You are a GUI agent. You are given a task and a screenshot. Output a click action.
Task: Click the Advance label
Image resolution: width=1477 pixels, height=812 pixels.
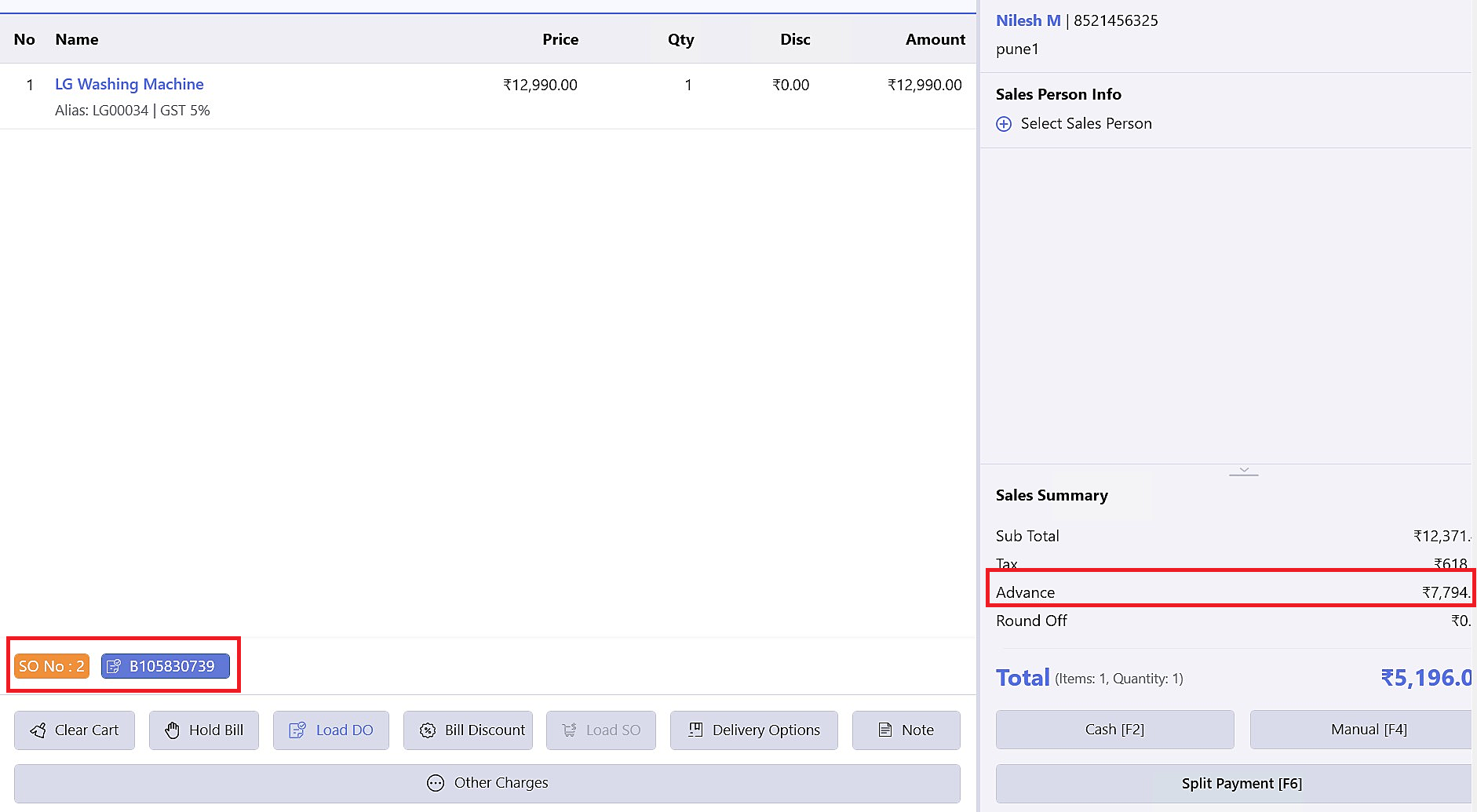tap(1025, 592)
